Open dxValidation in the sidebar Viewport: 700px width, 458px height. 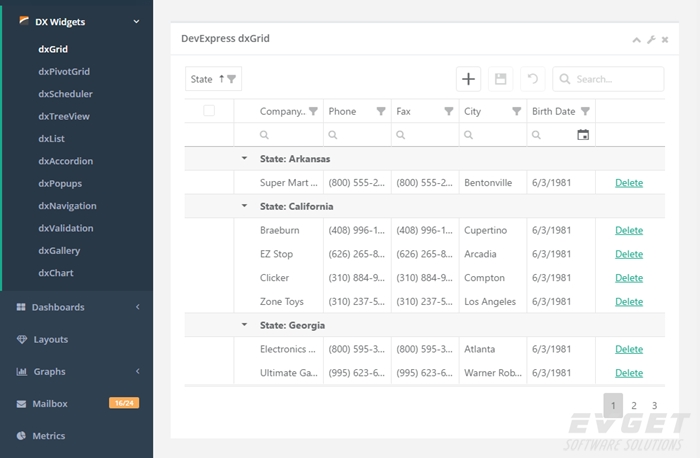click(x=66, y=228)
